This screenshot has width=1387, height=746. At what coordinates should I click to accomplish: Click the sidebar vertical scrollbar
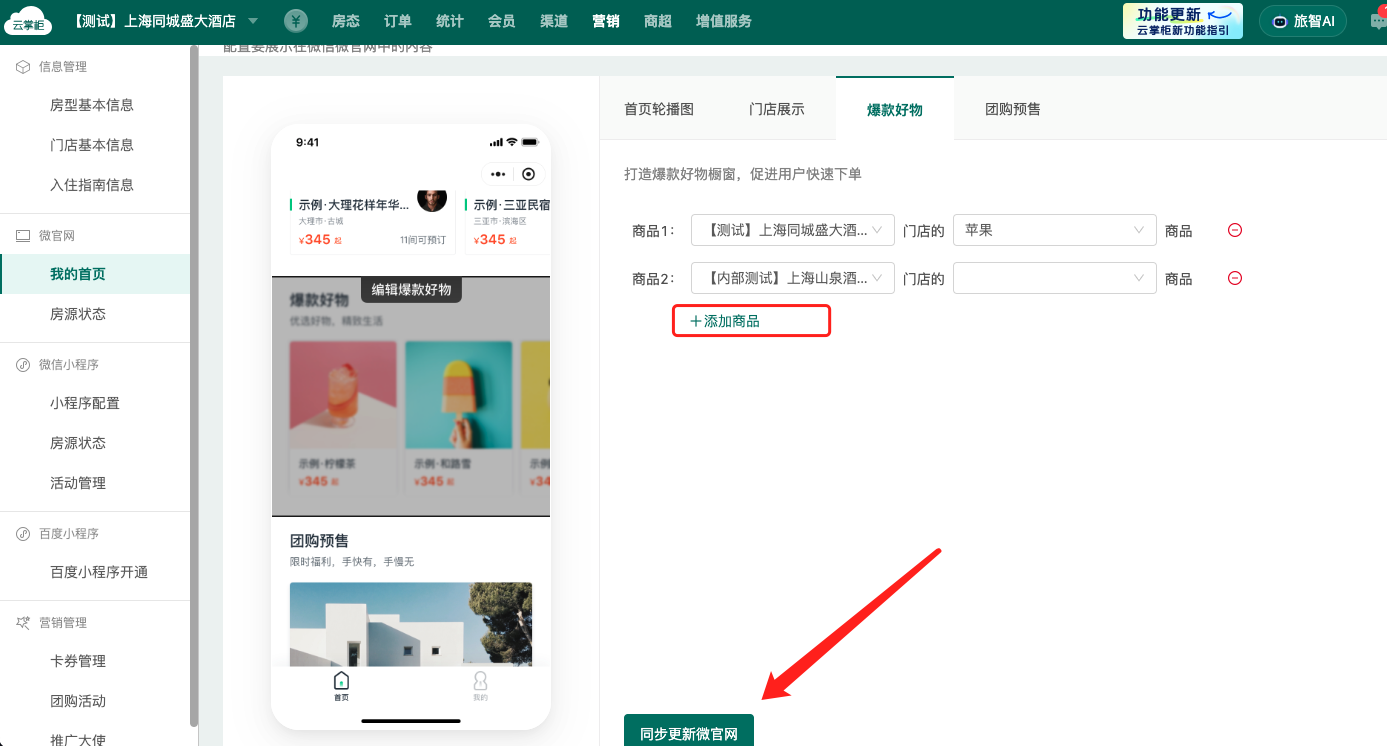[x=194, y=388]
